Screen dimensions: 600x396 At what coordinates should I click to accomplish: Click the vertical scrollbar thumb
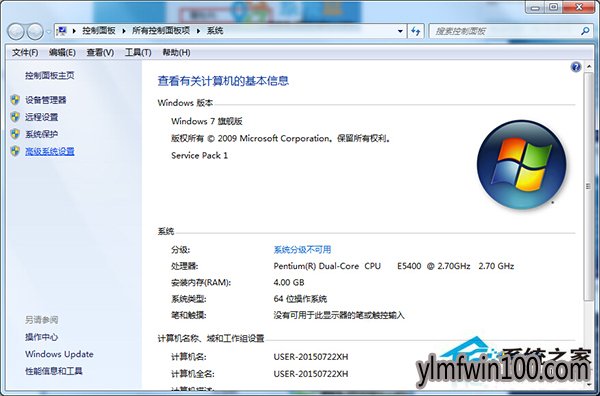point(588,186)
